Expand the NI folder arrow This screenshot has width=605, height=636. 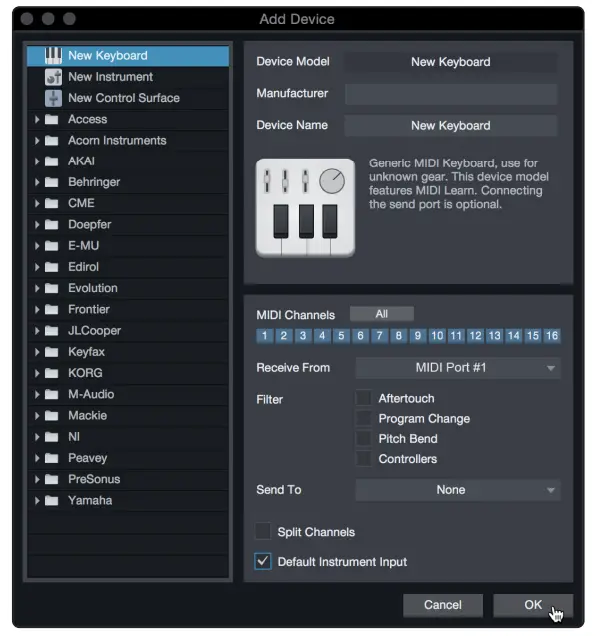(x=37, y=437)
